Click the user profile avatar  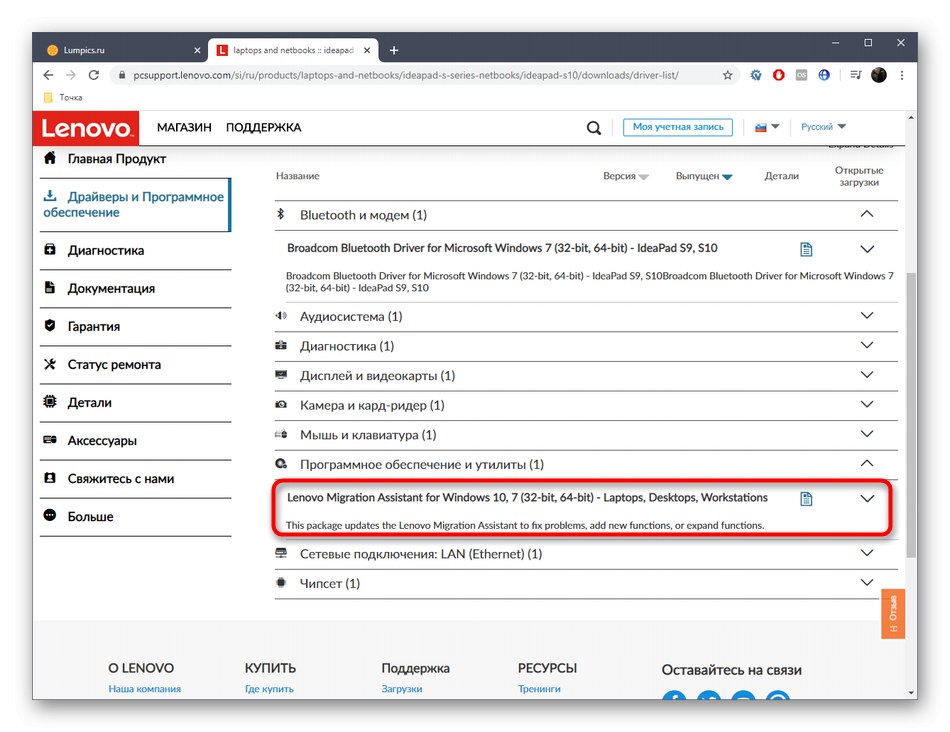(x=879, y=75)
